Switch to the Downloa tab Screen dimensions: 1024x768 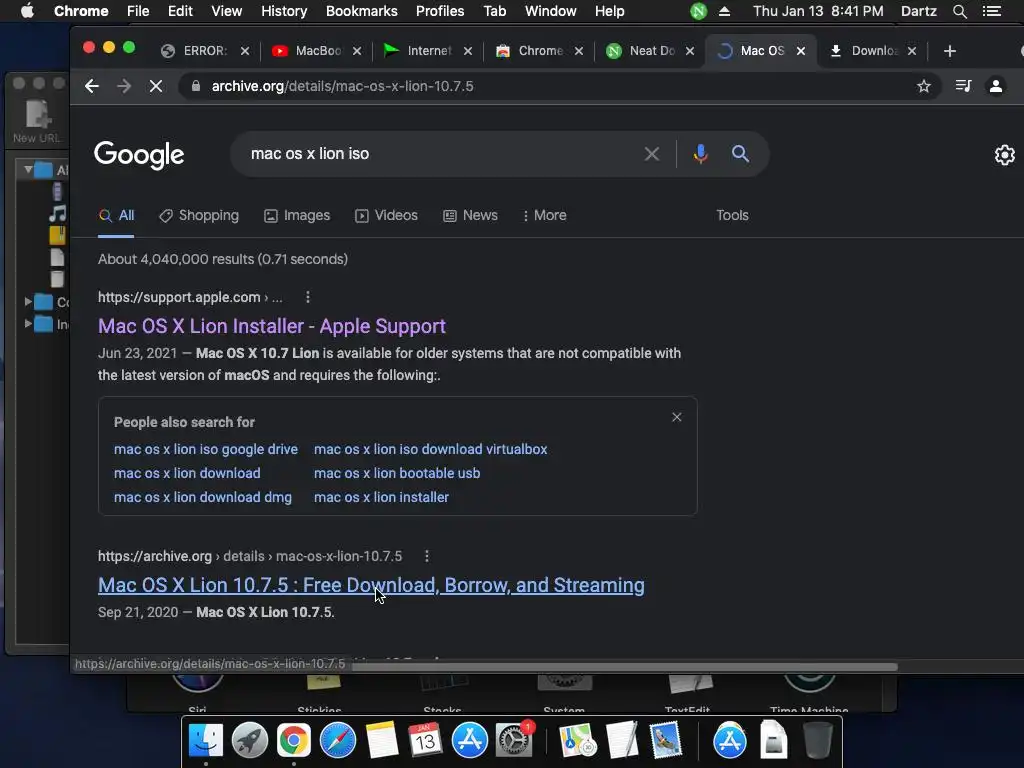tap(874, 51)
